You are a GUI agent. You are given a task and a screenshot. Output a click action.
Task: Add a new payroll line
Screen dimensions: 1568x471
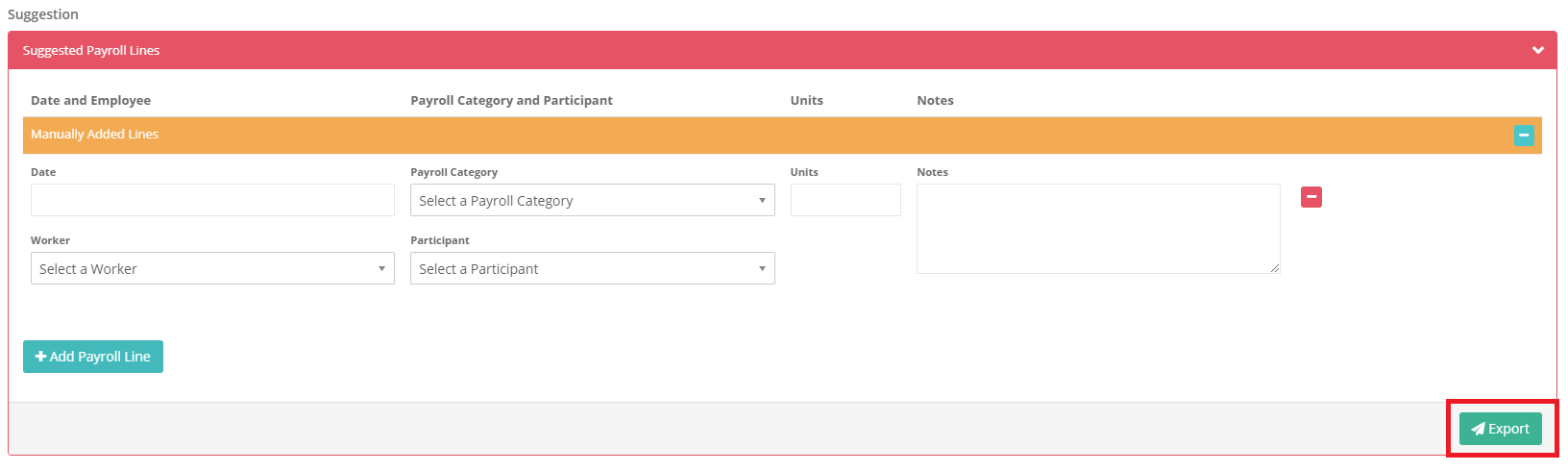(93, 357)
